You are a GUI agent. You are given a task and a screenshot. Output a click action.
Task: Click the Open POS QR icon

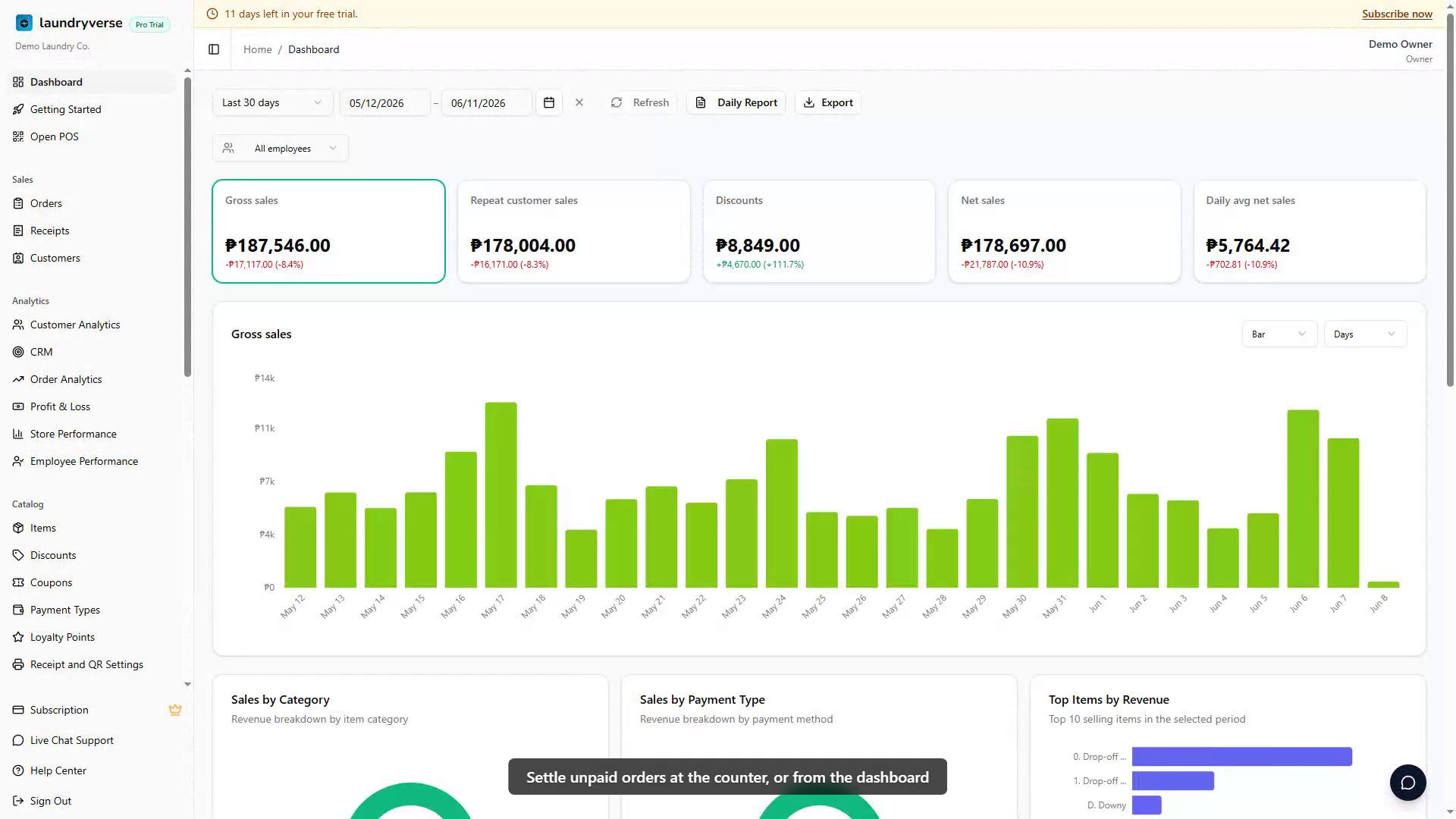[x=18, y=136]
